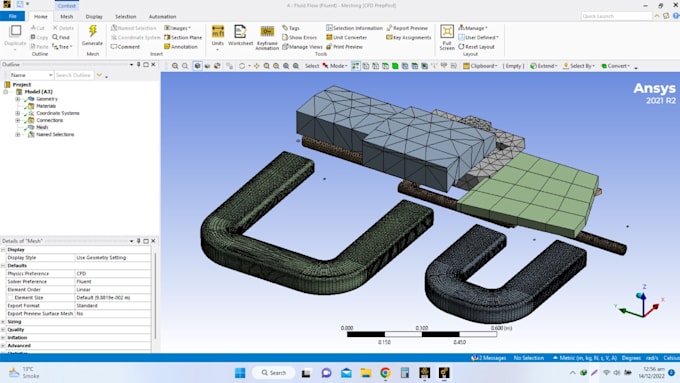Screen dimensions: 680x383
Task: Click the bright green body selection filter icon
Action: [x=395, y=66]
